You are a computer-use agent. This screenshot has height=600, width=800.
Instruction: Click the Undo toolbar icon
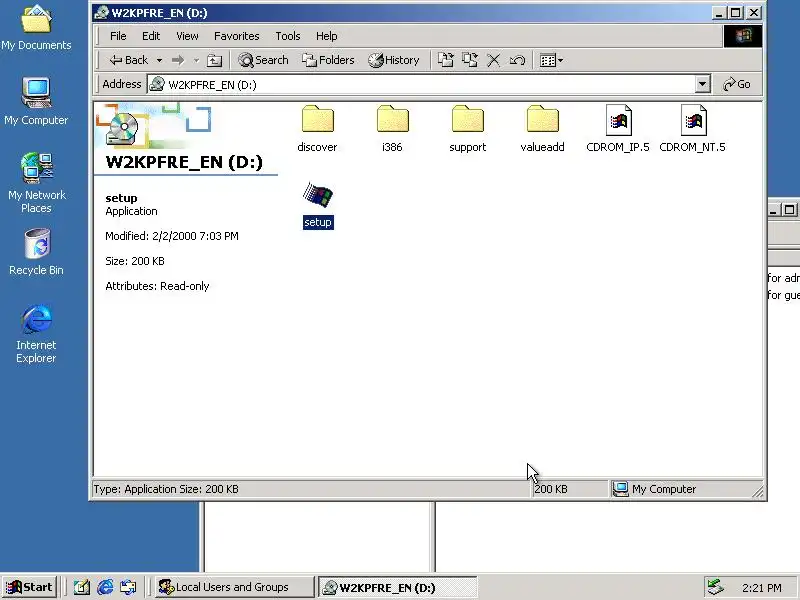click(x=517, y=60)
